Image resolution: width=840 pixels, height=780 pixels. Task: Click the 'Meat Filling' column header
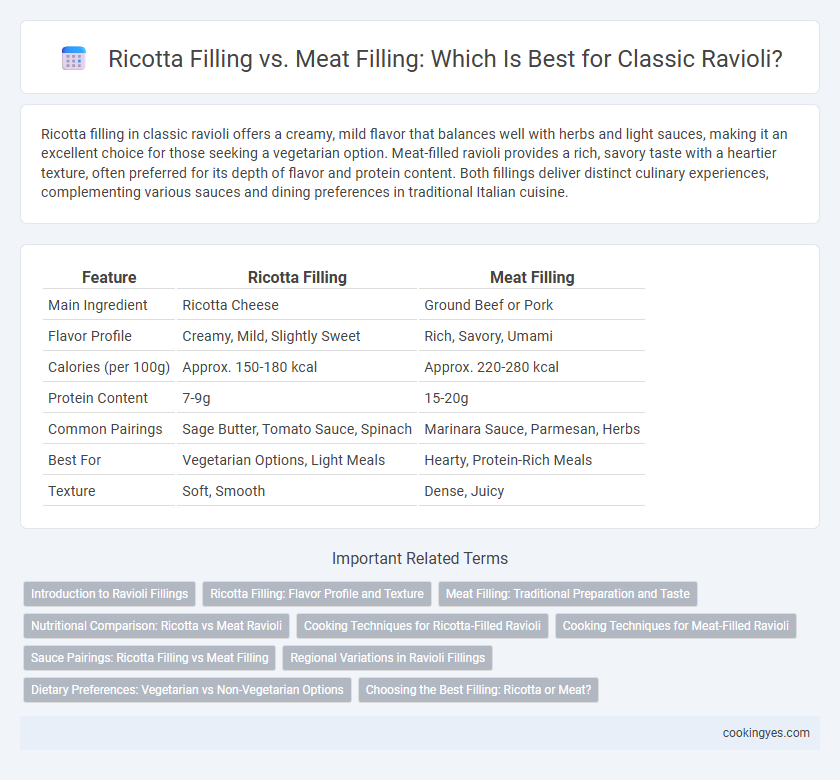[532, 278]
